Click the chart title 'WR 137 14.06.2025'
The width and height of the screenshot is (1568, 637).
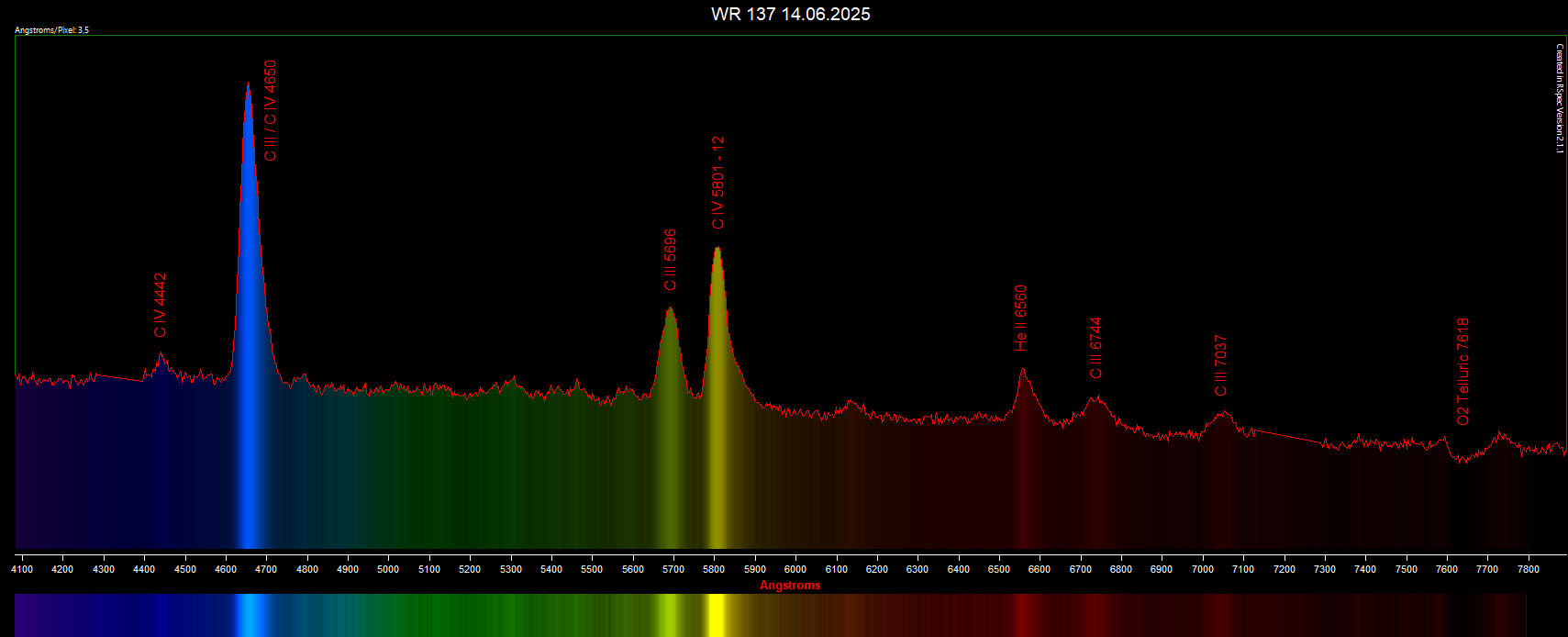[x=790, y=14]
